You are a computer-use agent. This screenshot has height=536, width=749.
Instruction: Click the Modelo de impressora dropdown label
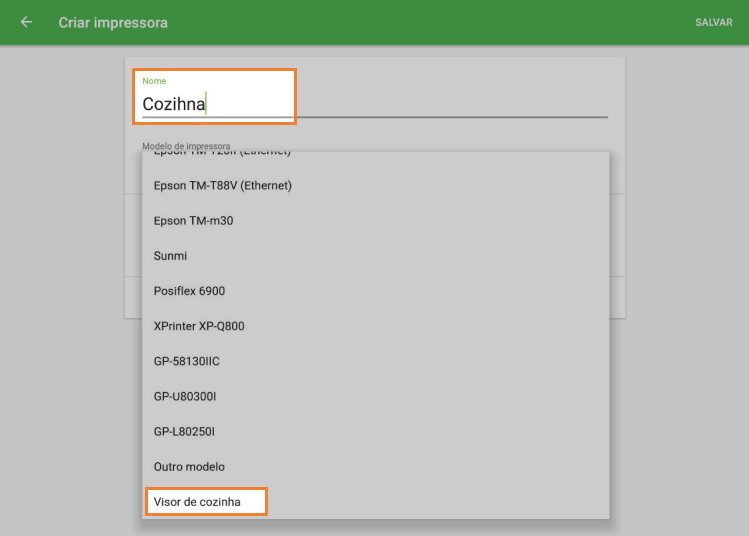(x=186, y=145)
